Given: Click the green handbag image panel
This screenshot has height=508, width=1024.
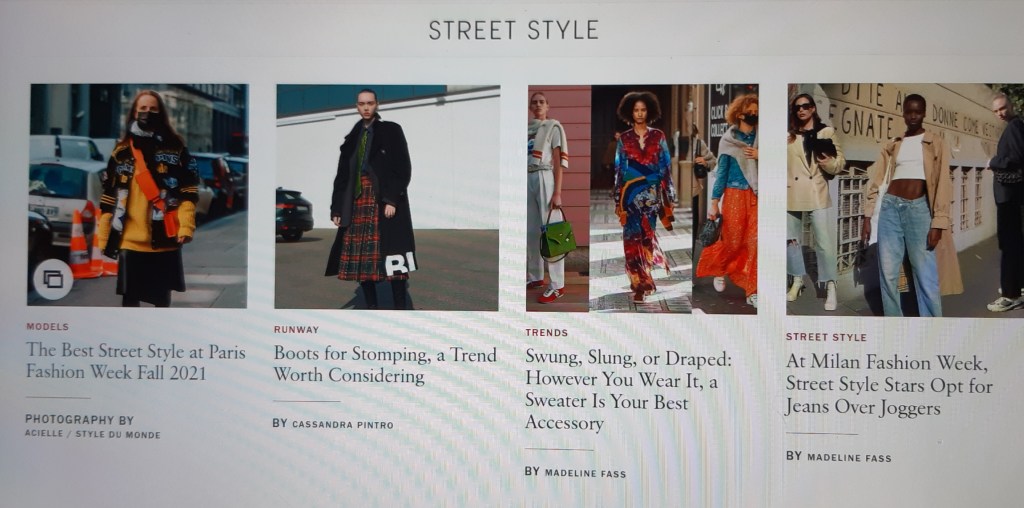Looking at the screenshot, I should [558, 198].
